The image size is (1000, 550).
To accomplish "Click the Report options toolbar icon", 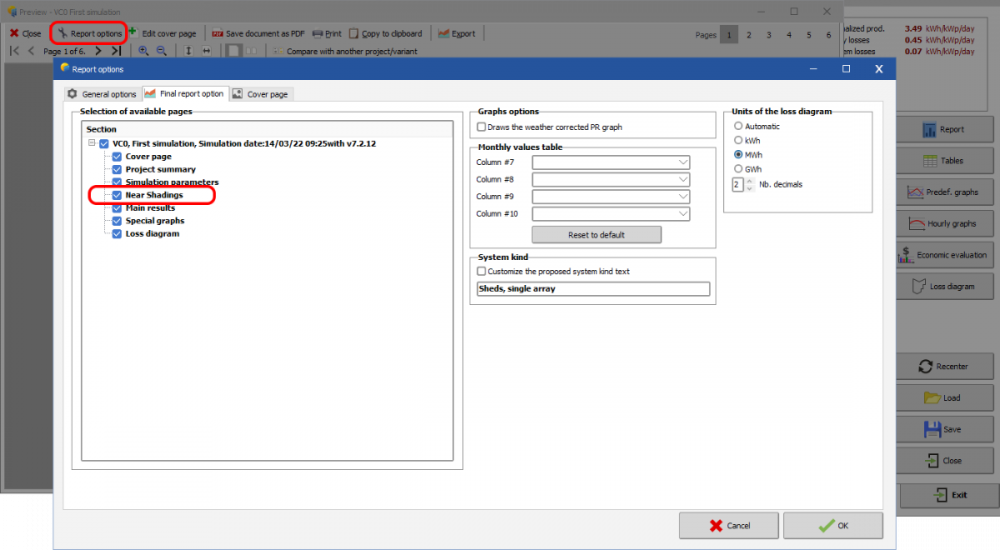I will point(62,33).
